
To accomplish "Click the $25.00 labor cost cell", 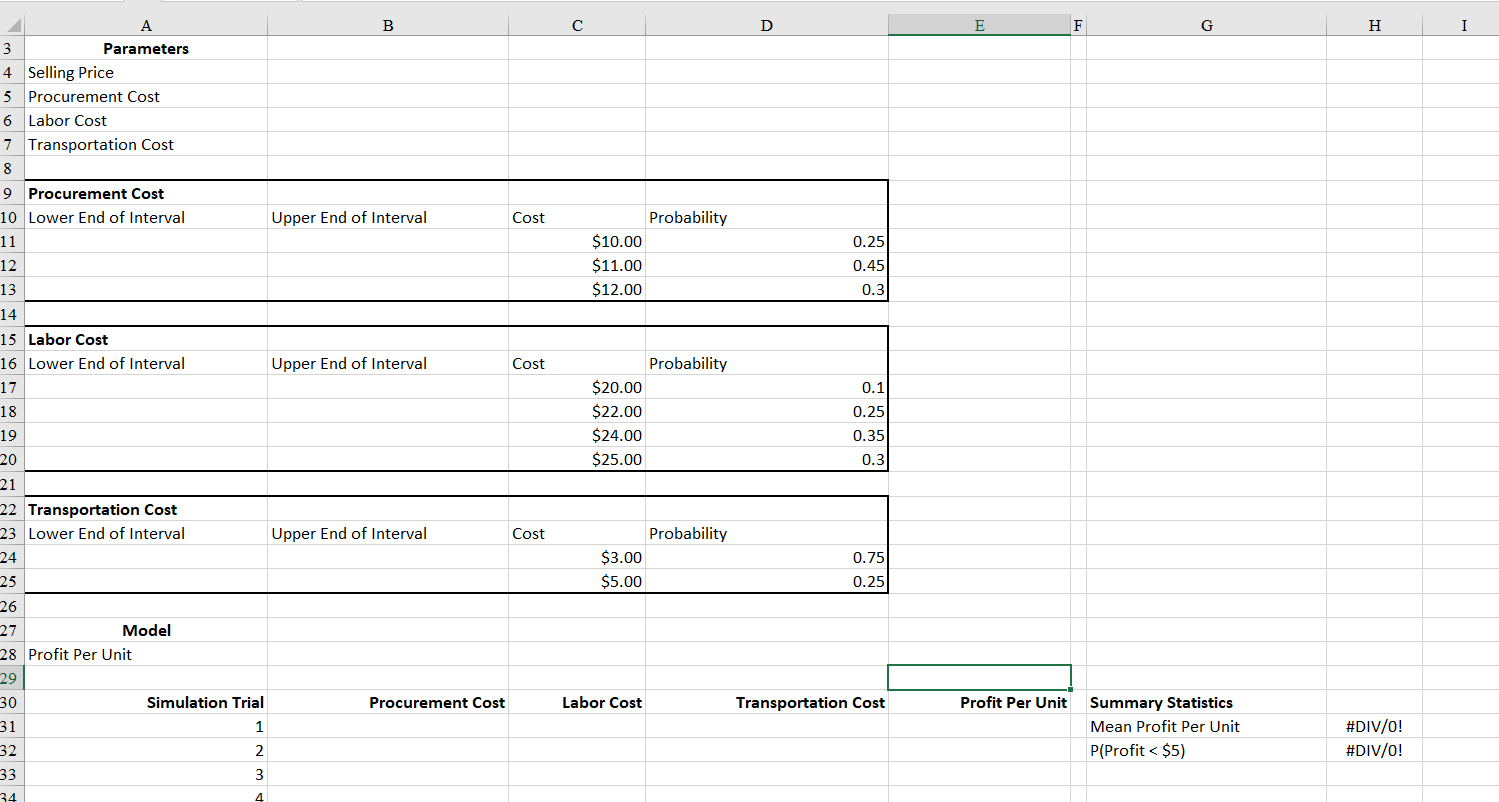I will (x=577, y=459).
